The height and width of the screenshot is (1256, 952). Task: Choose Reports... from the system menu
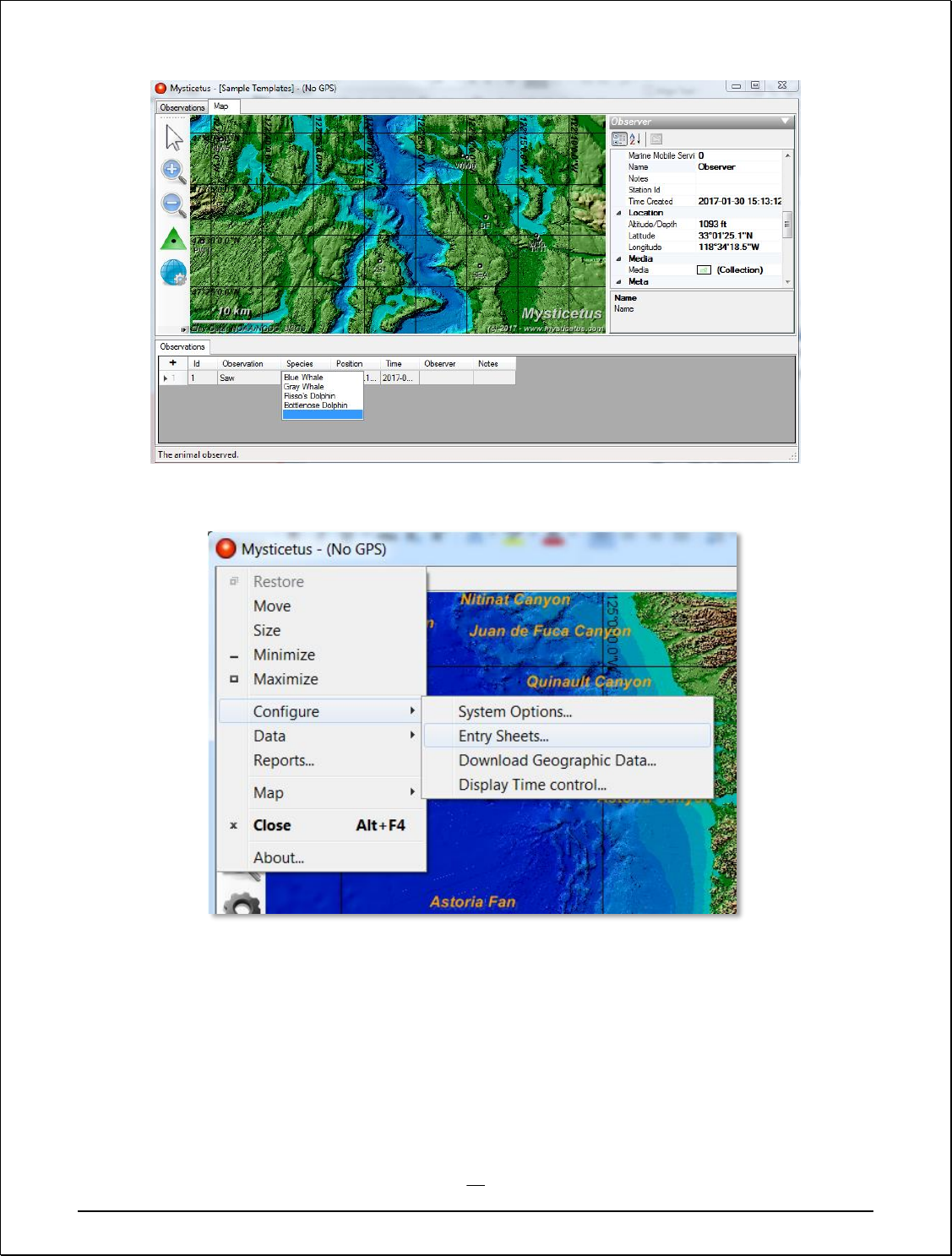[x=321, y=760]
